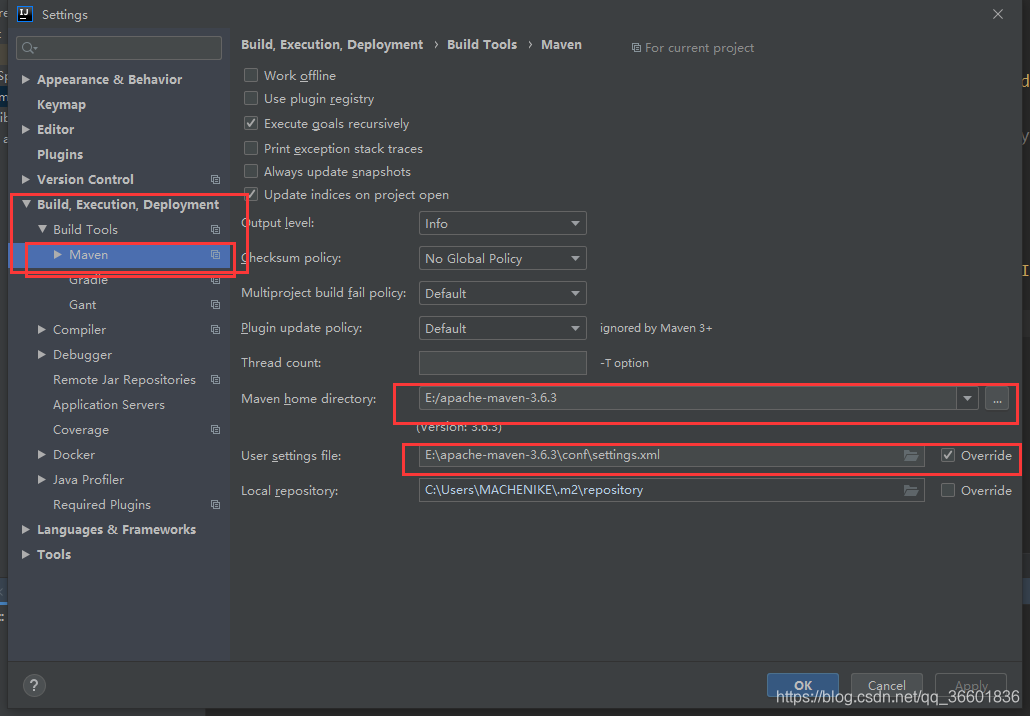The height and width of the screenshot is (716, 1030).
Task: Uncheck Execute goals recursively
Action: (250, 123)
